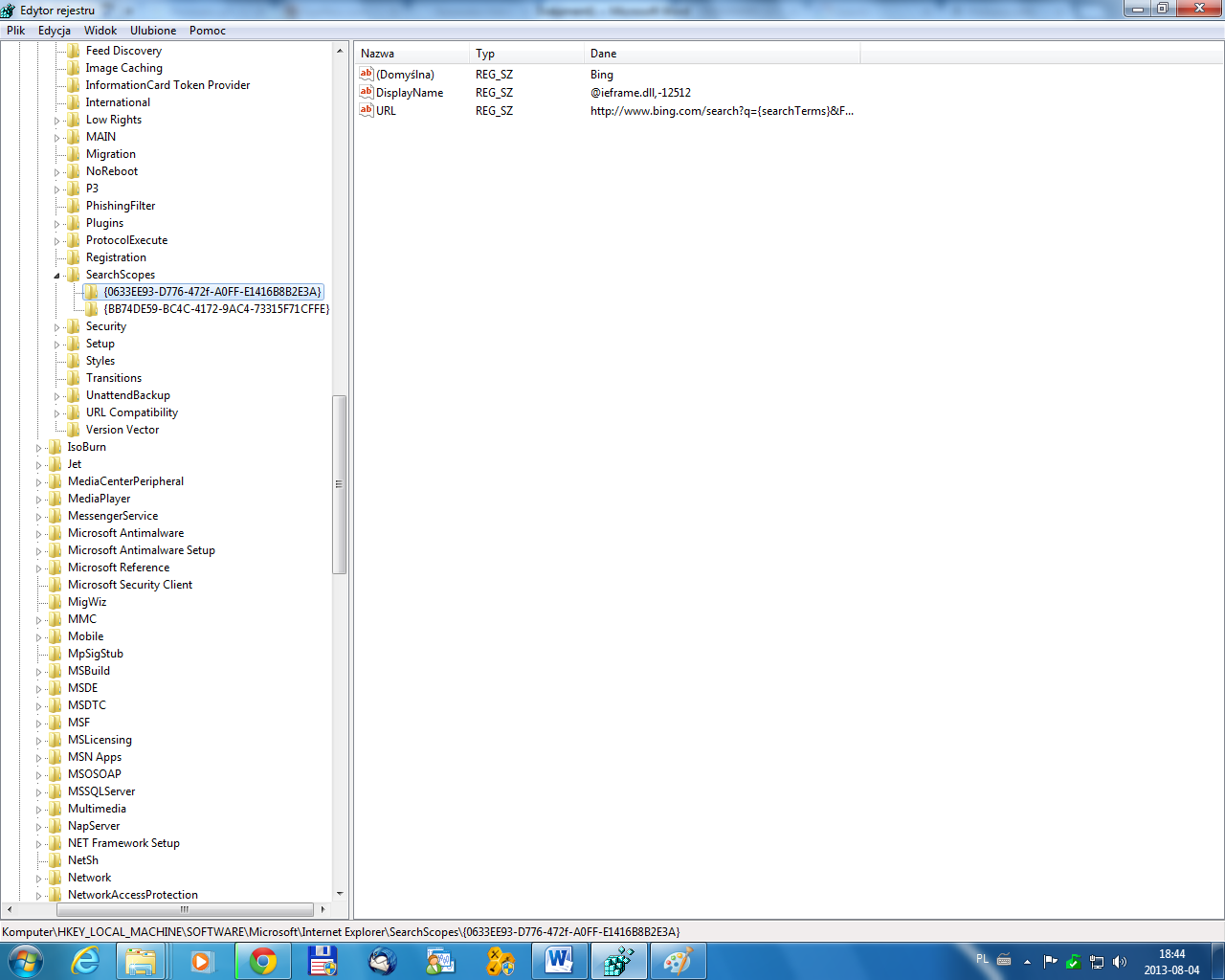This screenshot has height=980, width=1225.
Task: Sort values by the Nazwa column header
Action: 412,54
